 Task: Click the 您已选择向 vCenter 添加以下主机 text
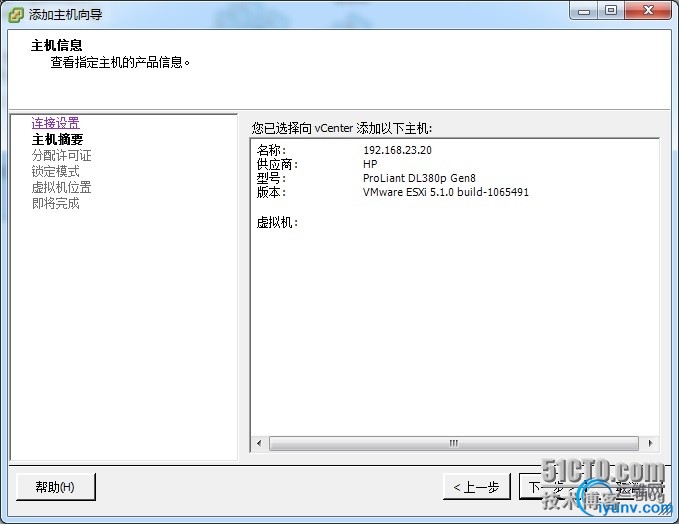[x=342, y=128]
